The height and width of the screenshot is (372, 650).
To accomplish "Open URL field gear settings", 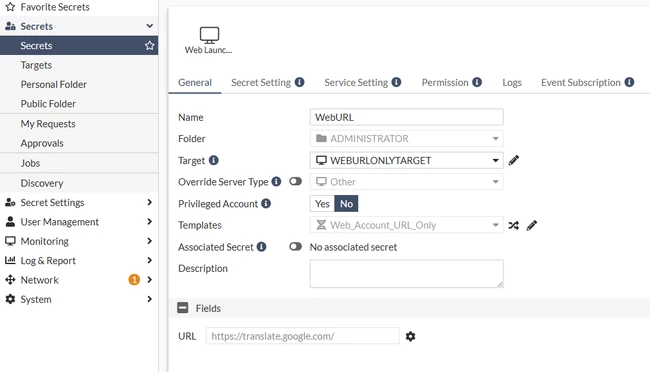I will click(x=410, y=336).
